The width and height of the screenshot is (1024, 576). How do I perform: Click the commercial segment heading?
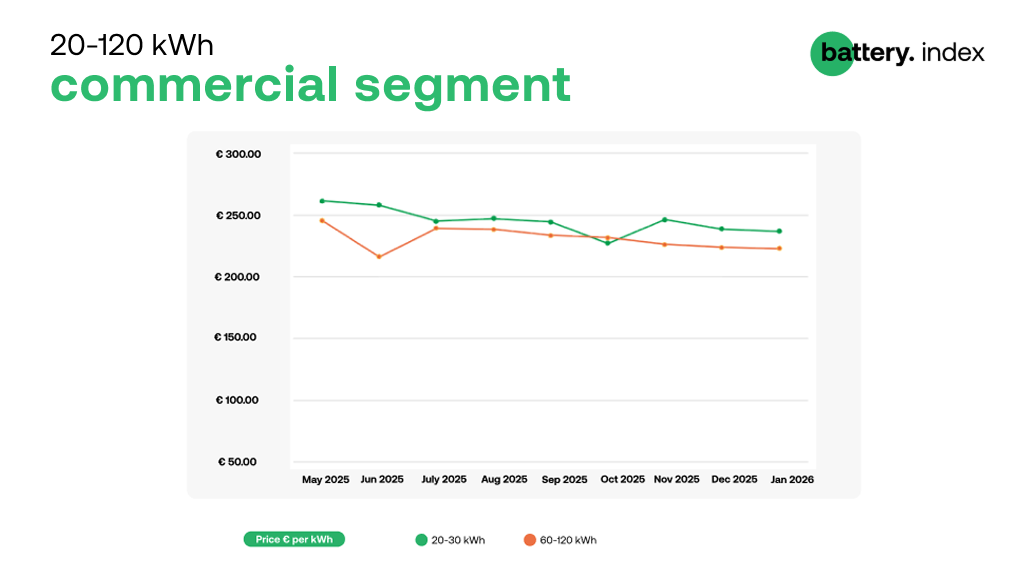311,85
